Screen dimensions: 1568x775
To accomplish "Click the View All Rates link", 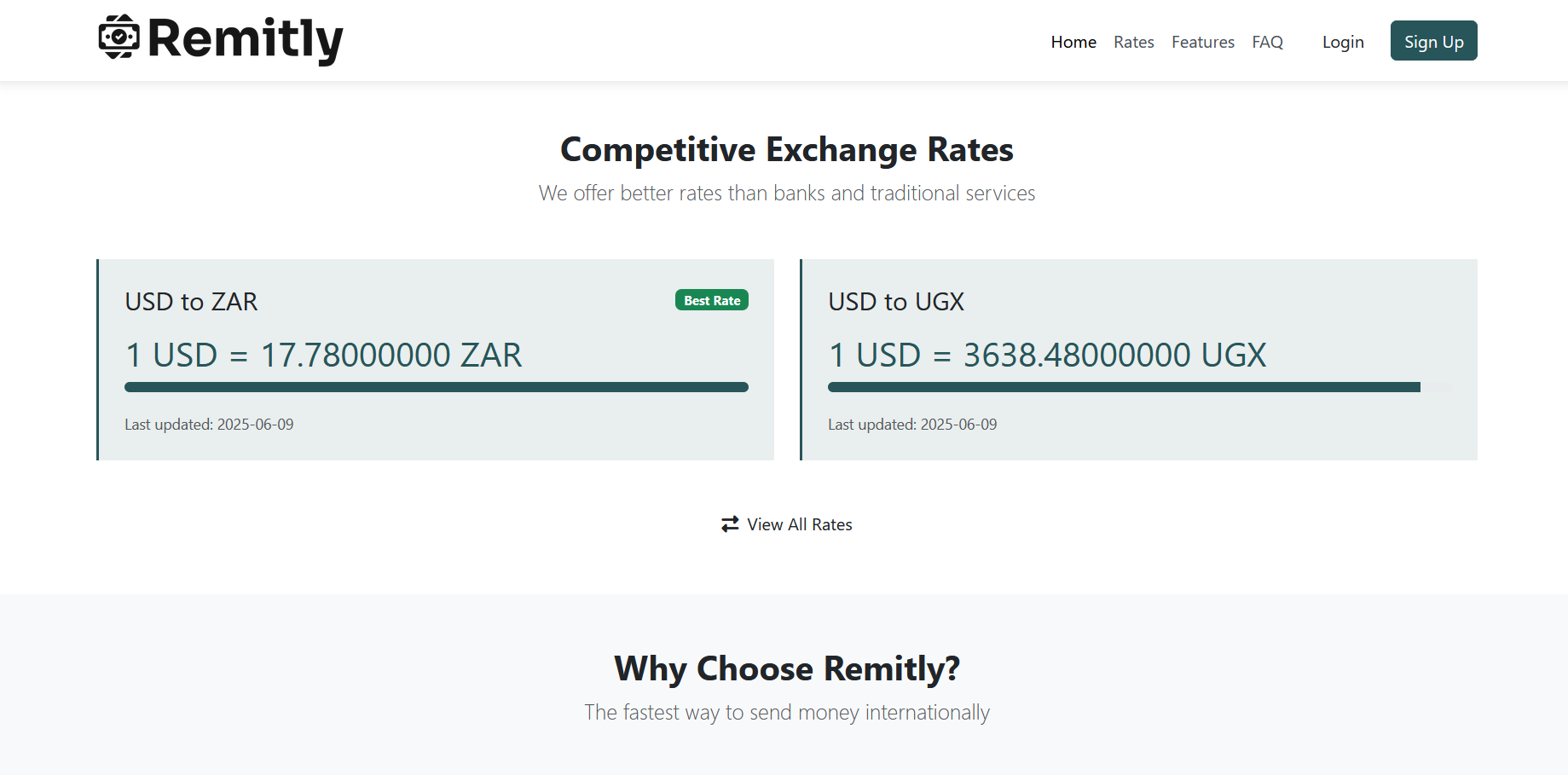I will click(787, 524).
